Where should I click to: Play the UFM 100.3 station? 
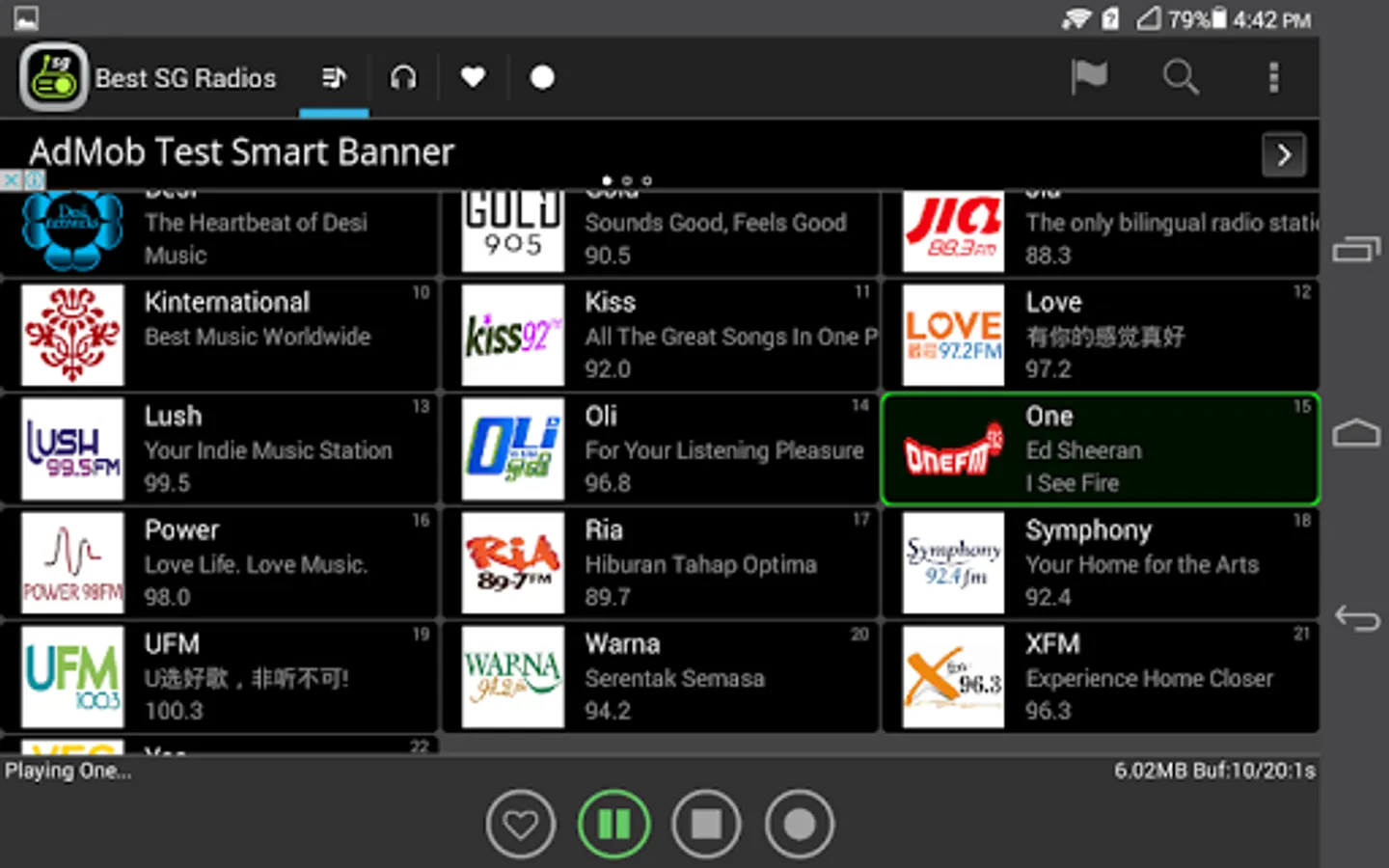(x=219, y=676)
